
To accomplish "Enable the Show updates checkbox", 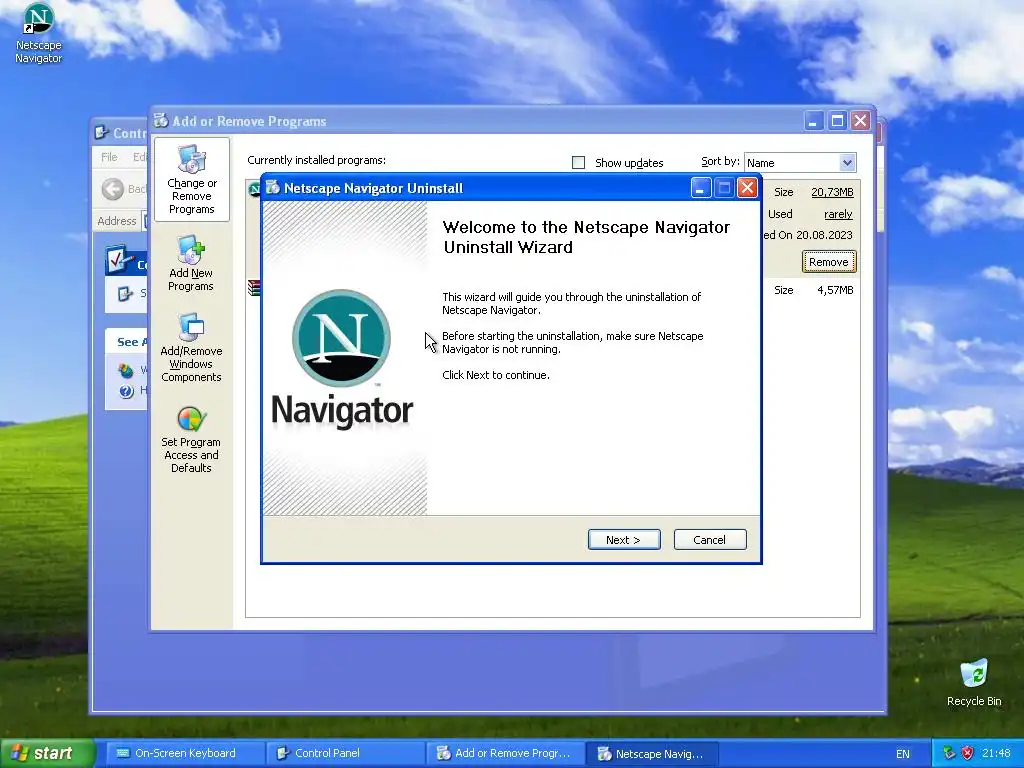I will pyautogui.click(x=579, y=163).
